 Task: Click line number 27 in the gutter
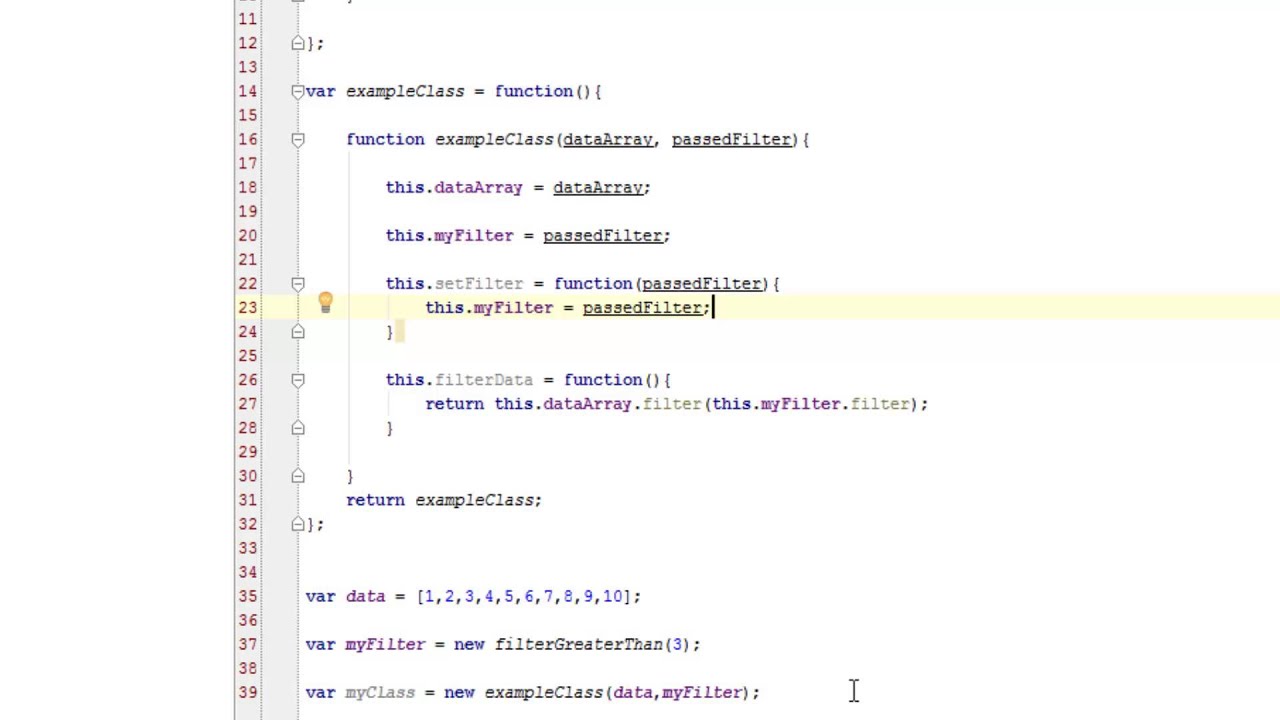(x=247, y=403)
